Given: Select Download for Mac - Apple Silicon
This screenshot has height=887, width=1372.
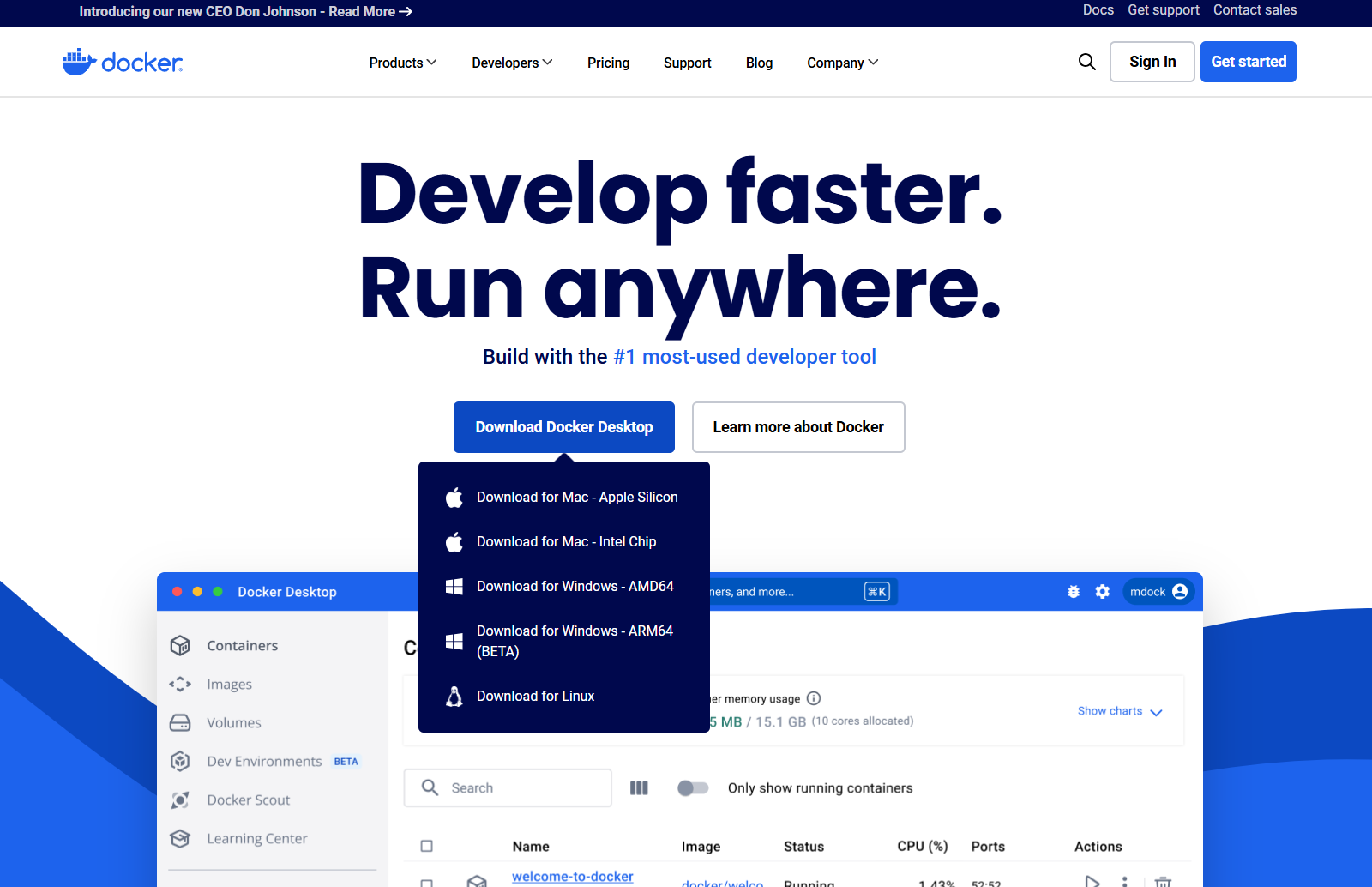Looking at the screenshot, I should 564,498.
